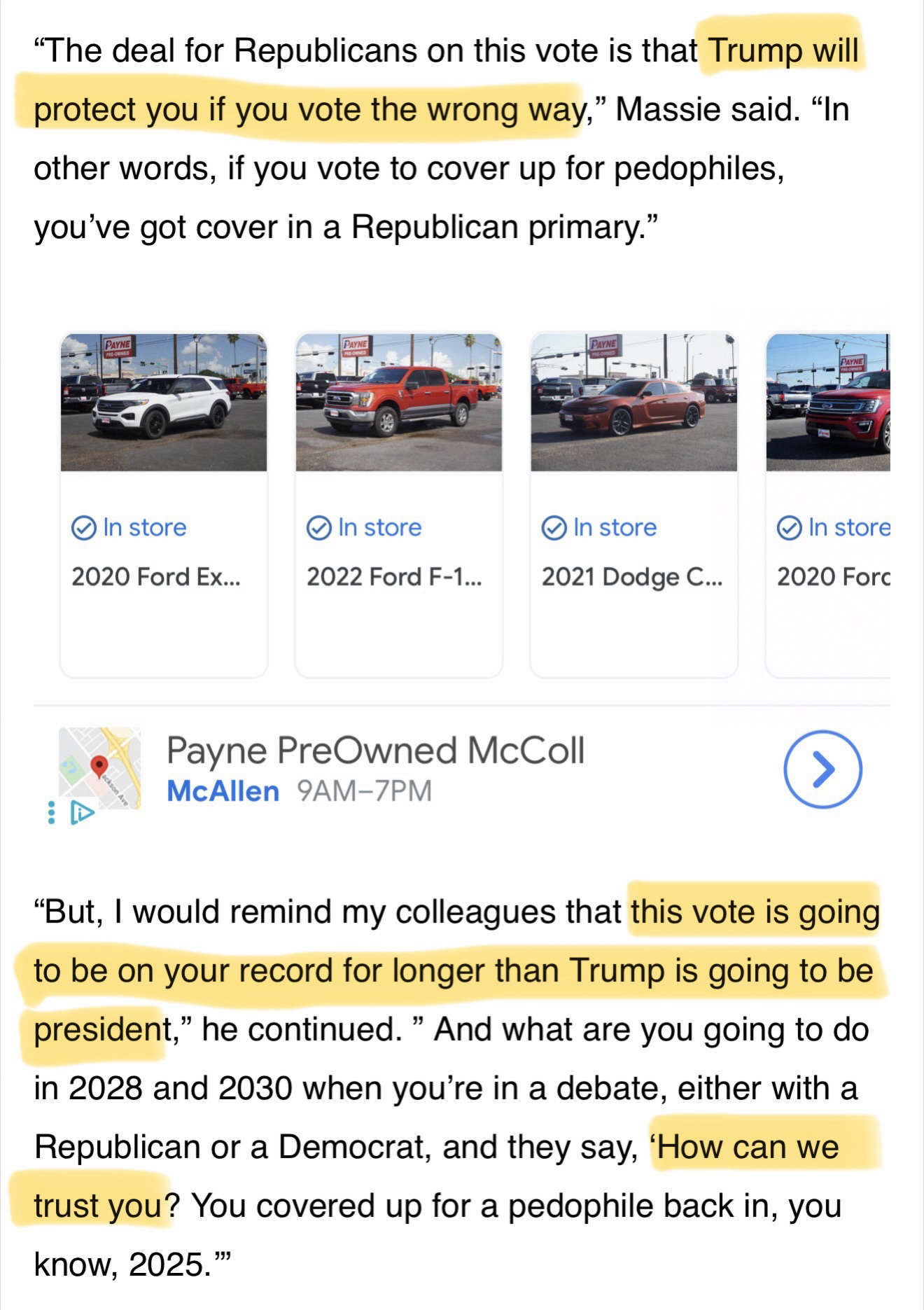924x1310 pixels.
Task: Click the three-dot ad options icon
Action: [50, 813]
